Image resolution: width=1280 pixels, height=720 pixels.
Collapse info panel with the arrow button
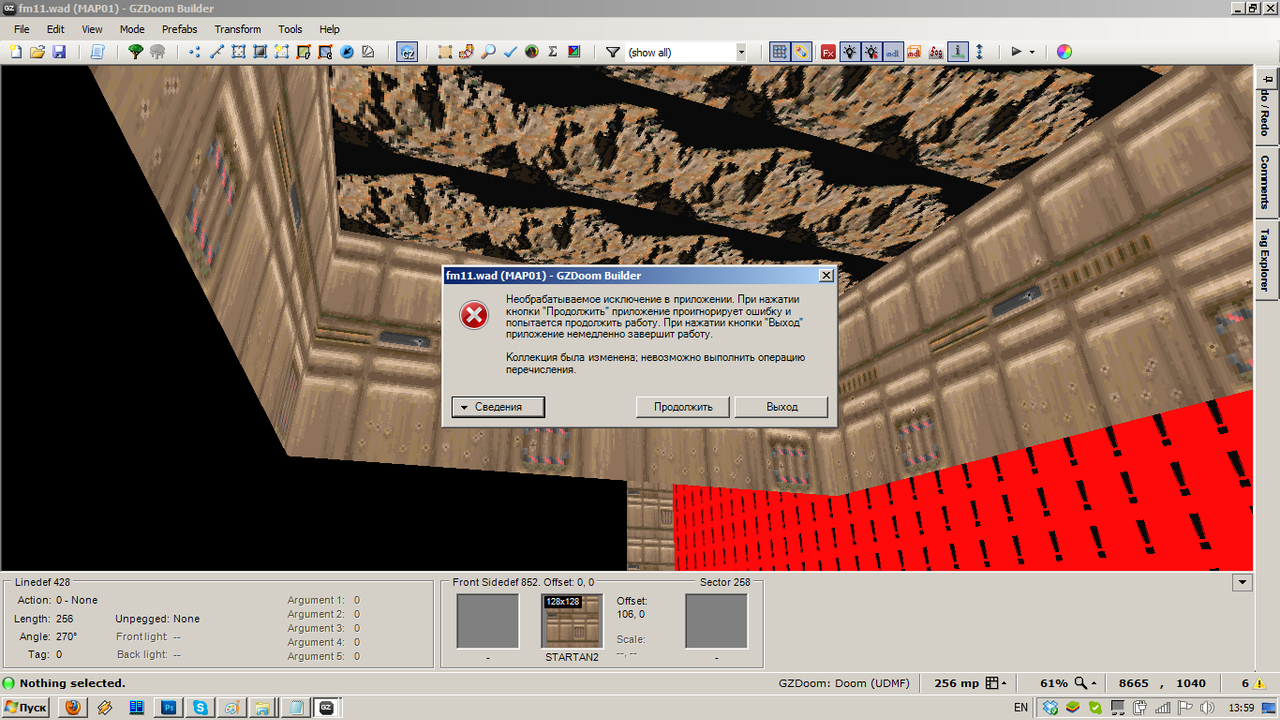pos(1243,582)
